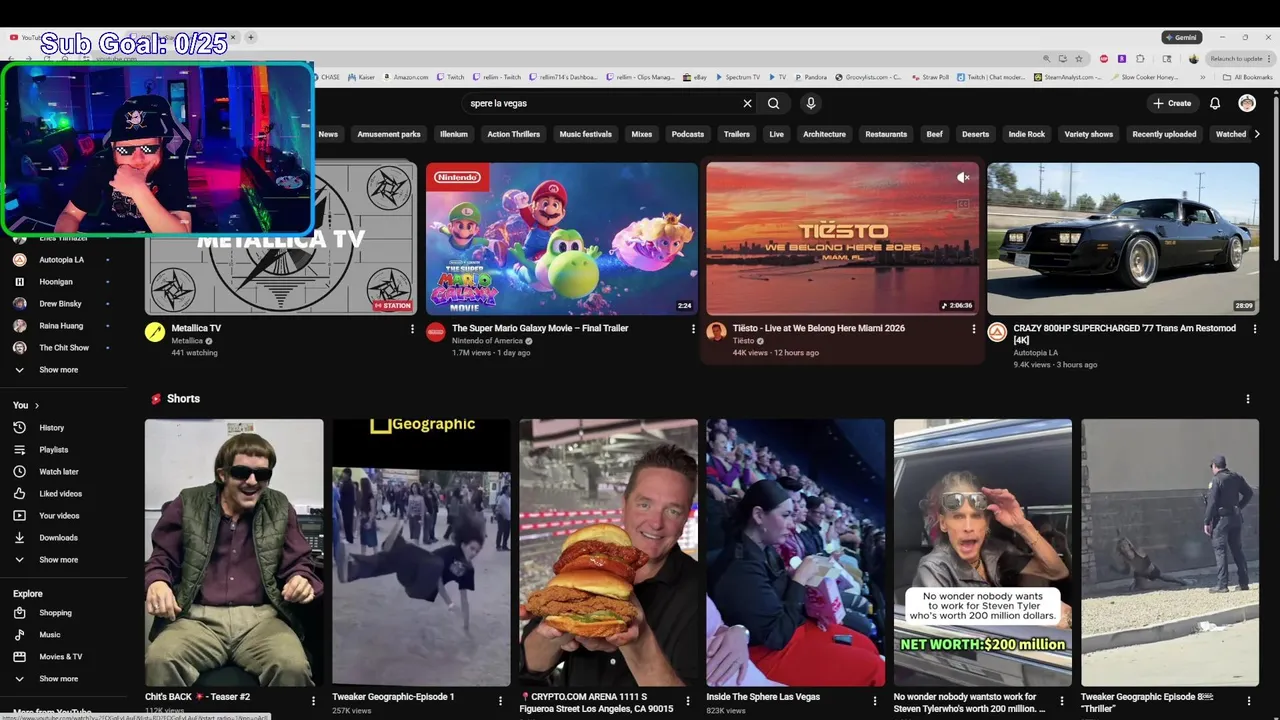This screenshot has height=720, width=1280.
Task: Select the Mixes chip
Action: [642, 134]
